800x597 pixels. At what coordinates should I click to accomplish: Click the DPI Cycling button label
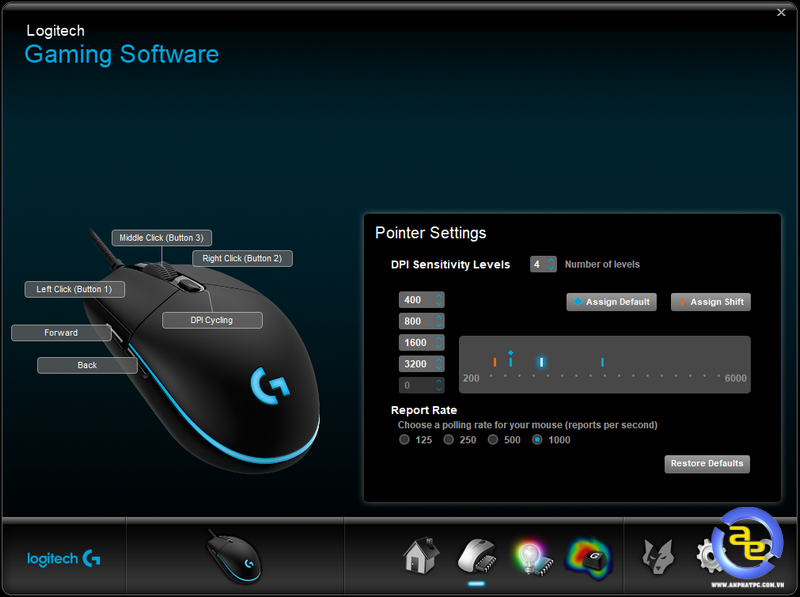211,320
